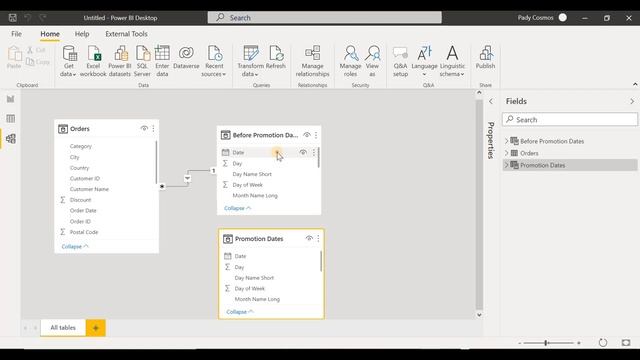Screen dimensions: 640x360
Task: Open Manage roles security dialog
Action: pos(350,61)
